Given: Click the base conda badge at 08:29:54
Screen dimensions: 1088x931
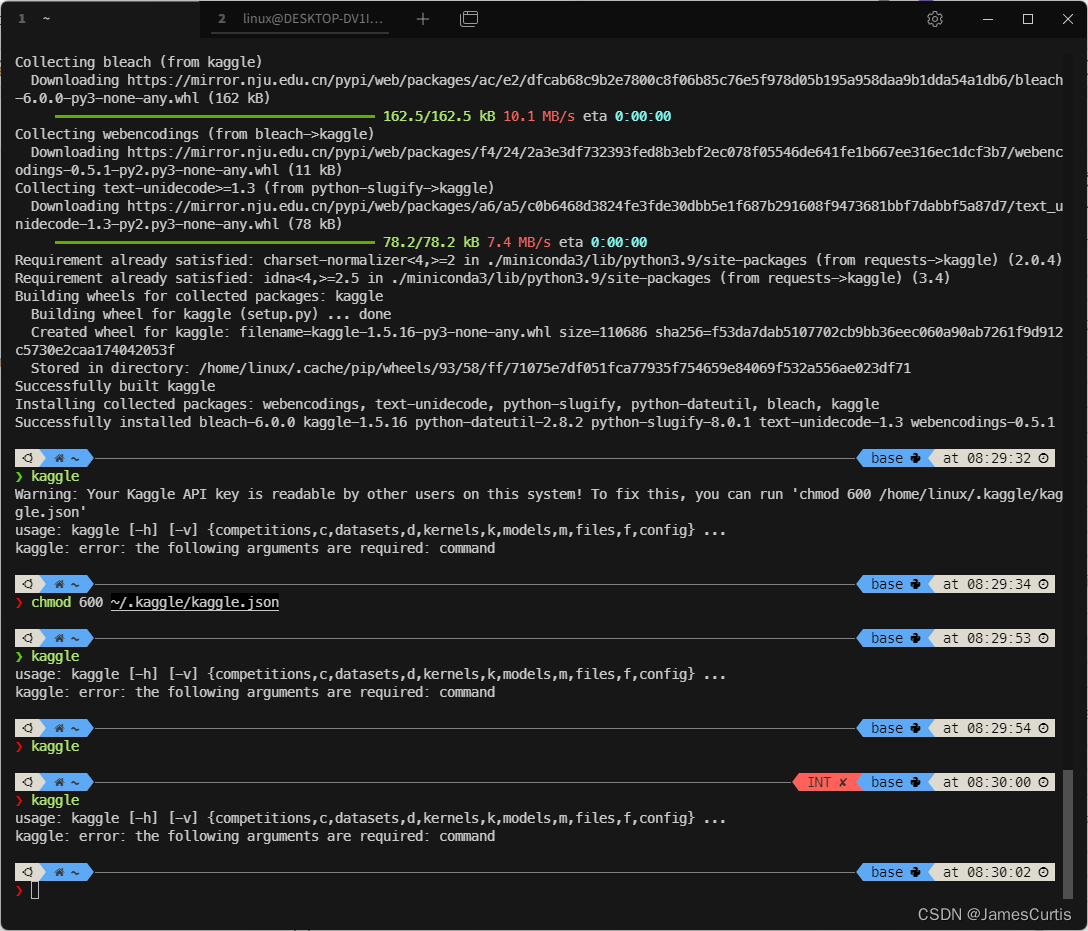Looking at the screenshot, I should (895, 728).
